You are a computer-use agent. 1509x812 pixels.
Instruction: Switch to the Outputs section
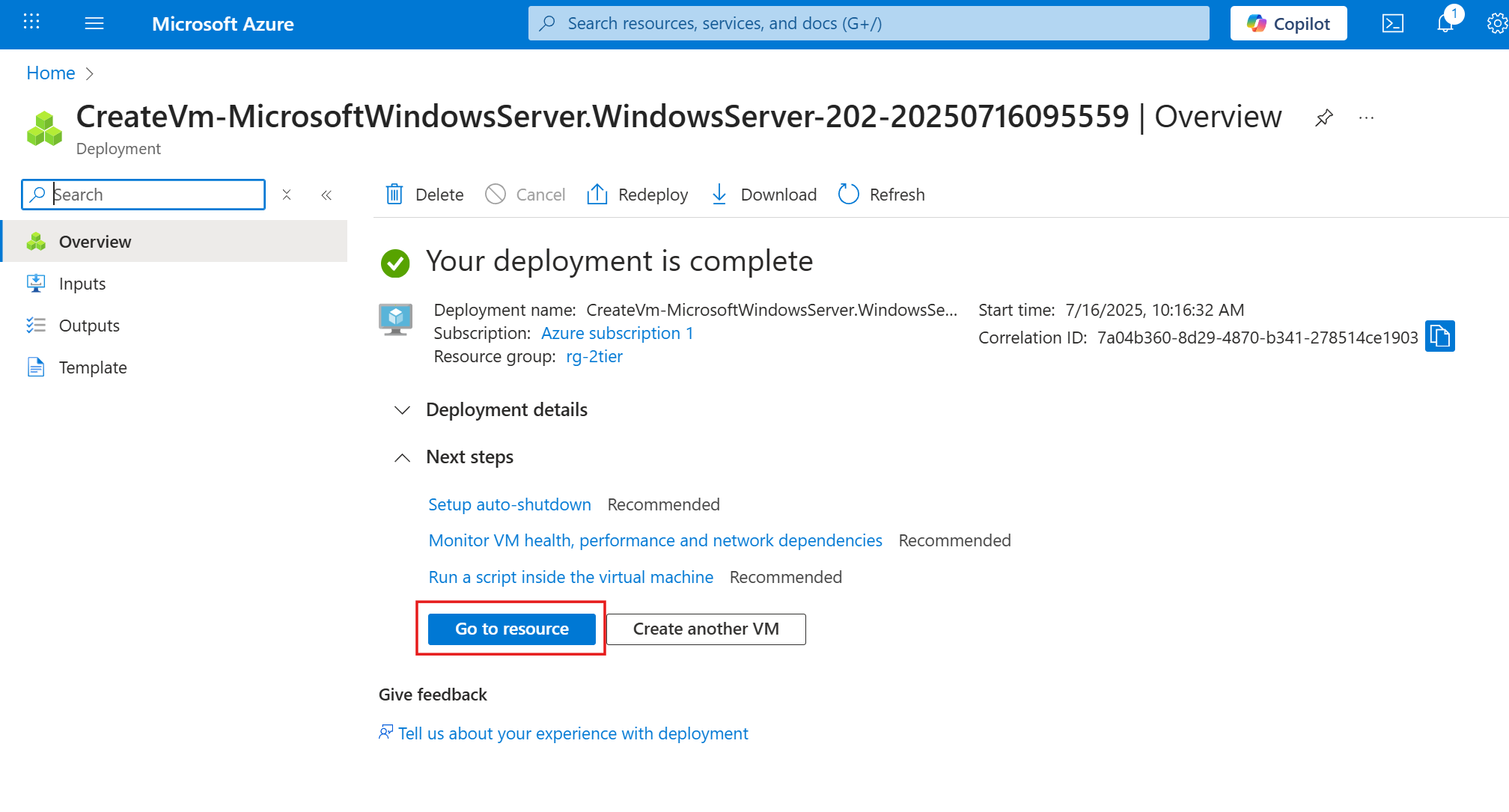tap(88, 325)
